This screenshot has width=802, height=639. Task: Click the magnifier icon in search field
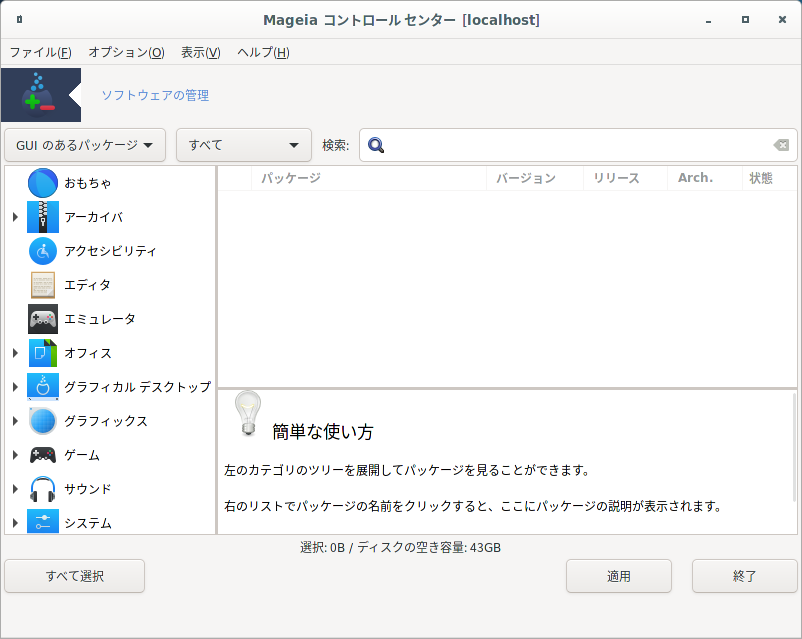pos(376,145)
